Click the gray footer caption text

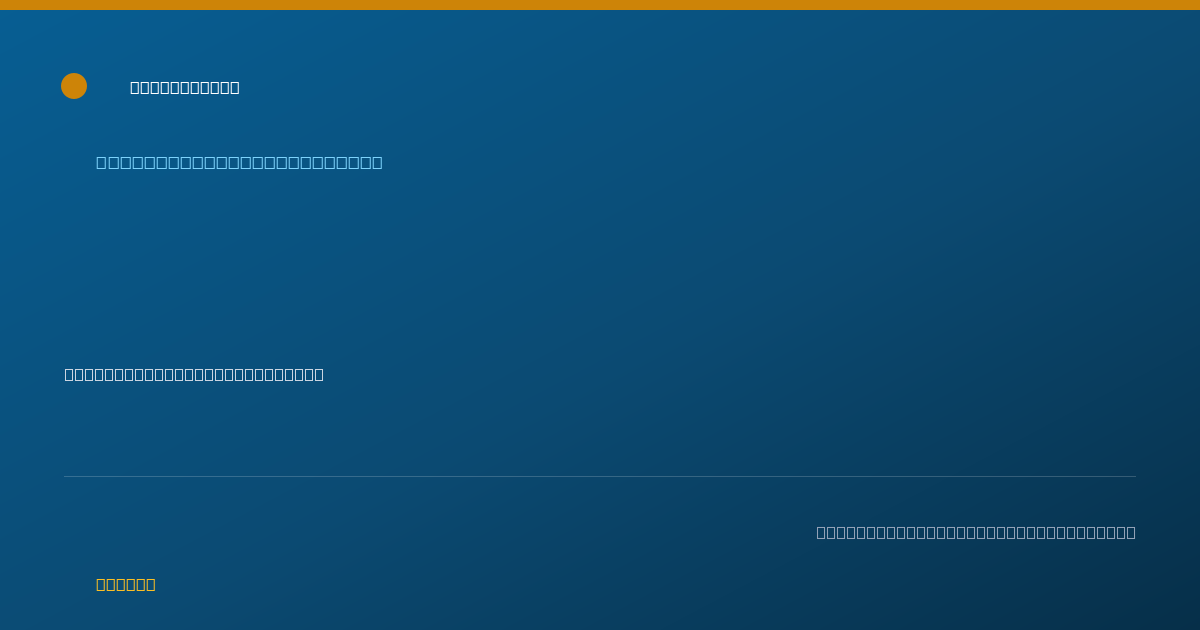click(x=976, y=532)
